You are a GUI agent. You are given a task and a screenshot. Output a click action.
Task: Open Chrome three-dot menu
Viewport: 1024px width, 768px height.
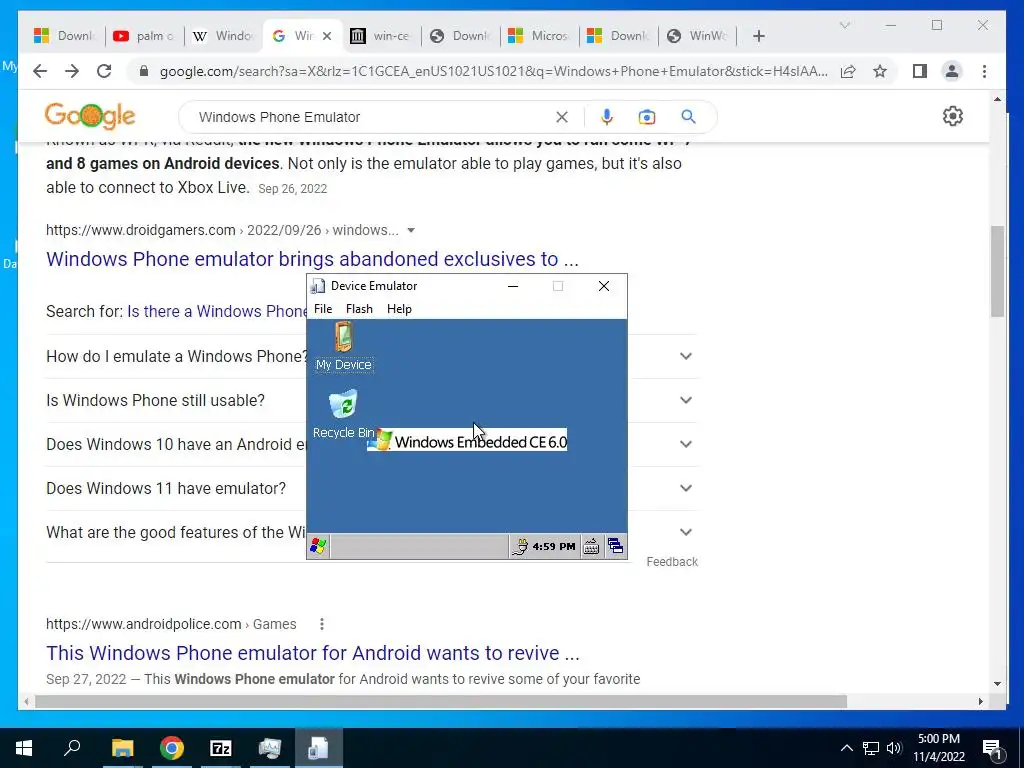click(x=984, y=71)
